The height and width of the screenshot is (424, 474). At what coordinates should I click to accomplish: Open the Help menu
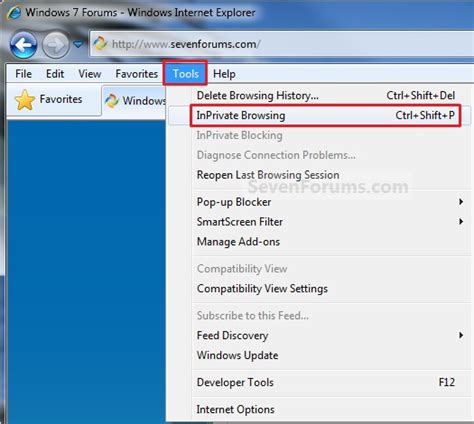(x=224, y=74)
